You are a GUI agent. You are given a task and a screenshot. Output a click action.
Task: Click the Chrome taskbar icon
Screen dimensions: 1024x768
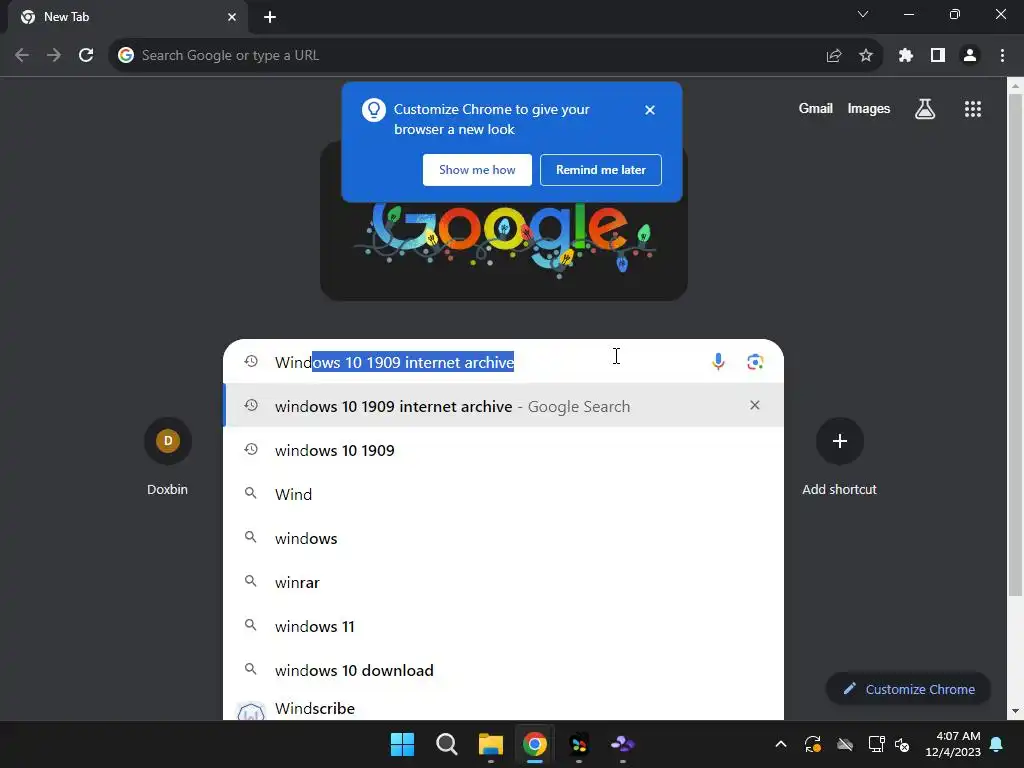point(534,744)
